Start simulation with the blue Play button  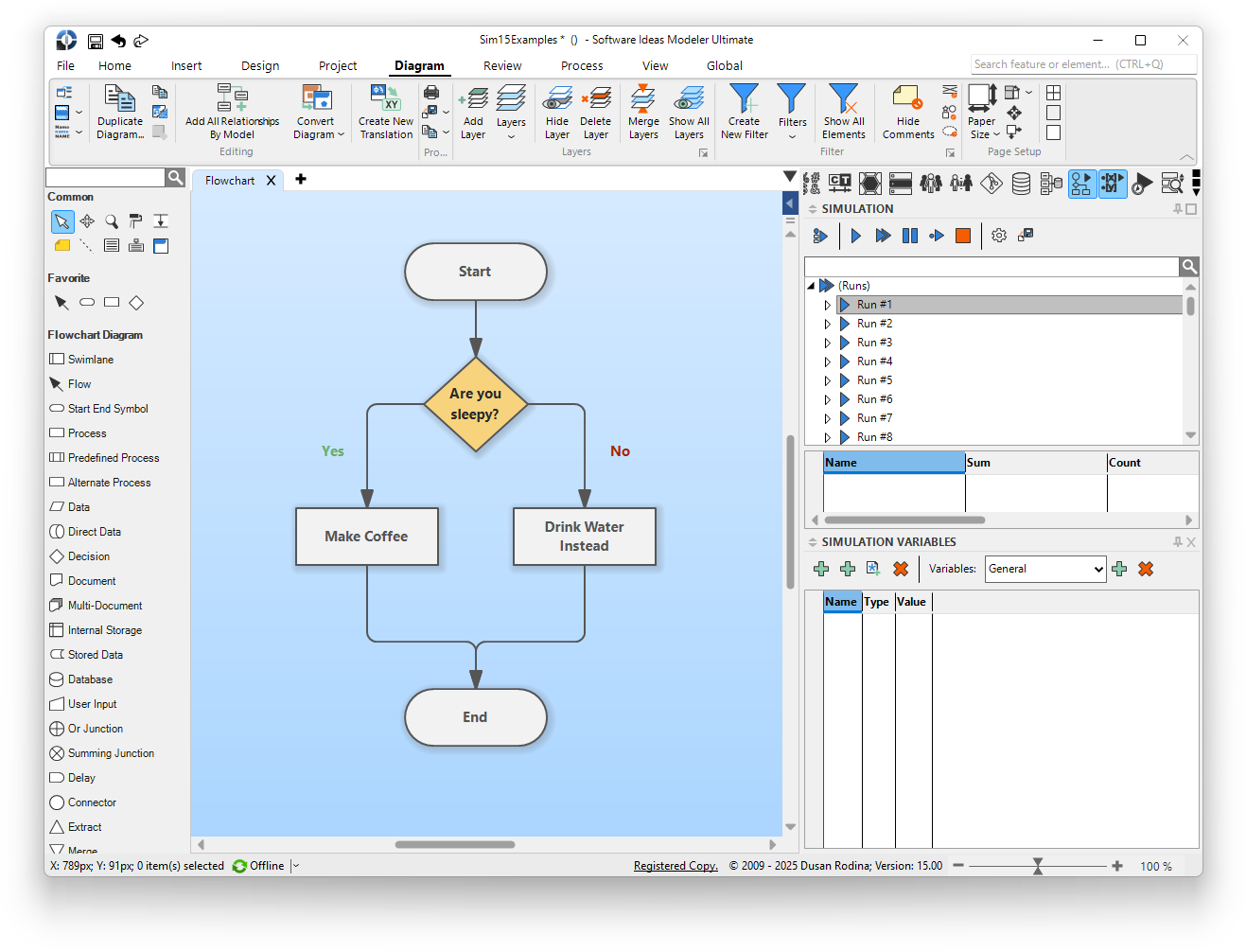coord(855,236)
